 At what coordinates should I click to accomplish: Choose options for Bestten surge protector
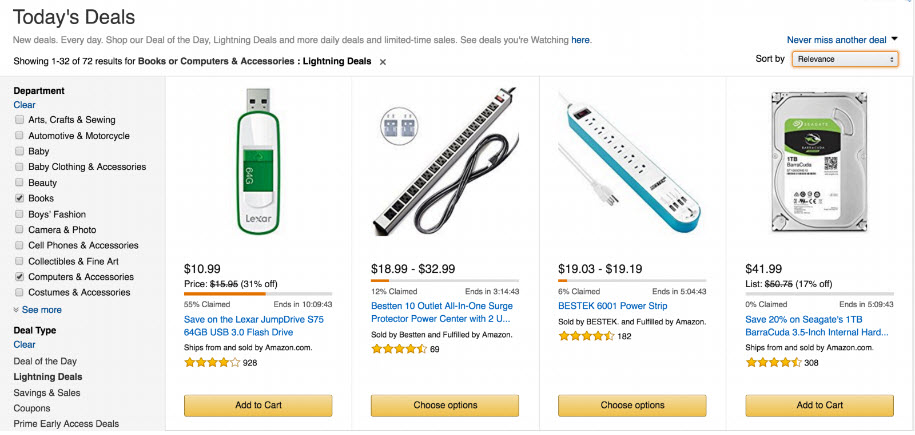coord(445,405)
